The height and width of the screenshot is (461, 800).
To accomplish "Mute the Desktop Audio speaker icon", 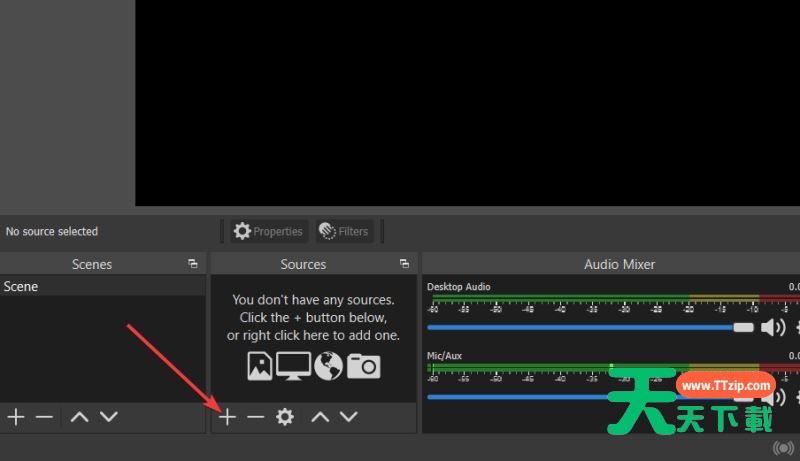I will click(772, 327).
